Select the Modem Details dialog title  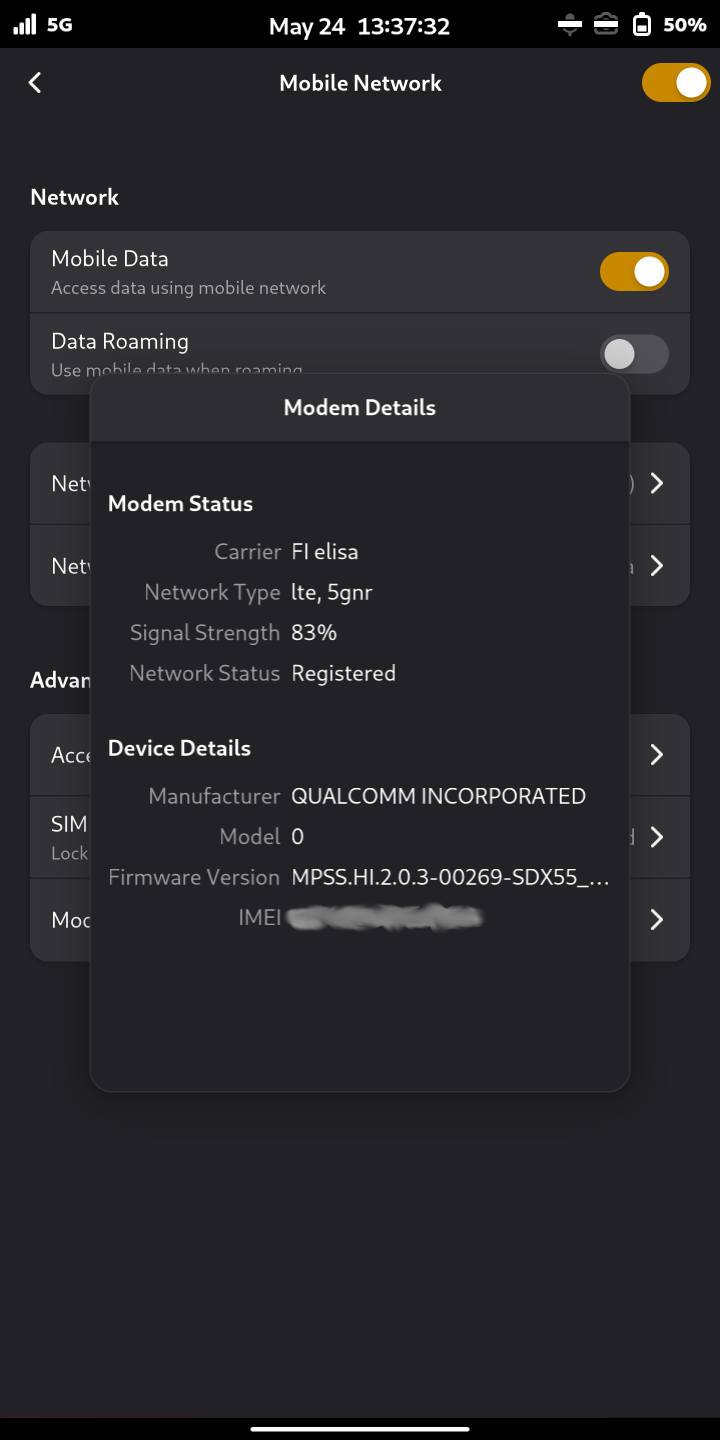coord(360,408)
